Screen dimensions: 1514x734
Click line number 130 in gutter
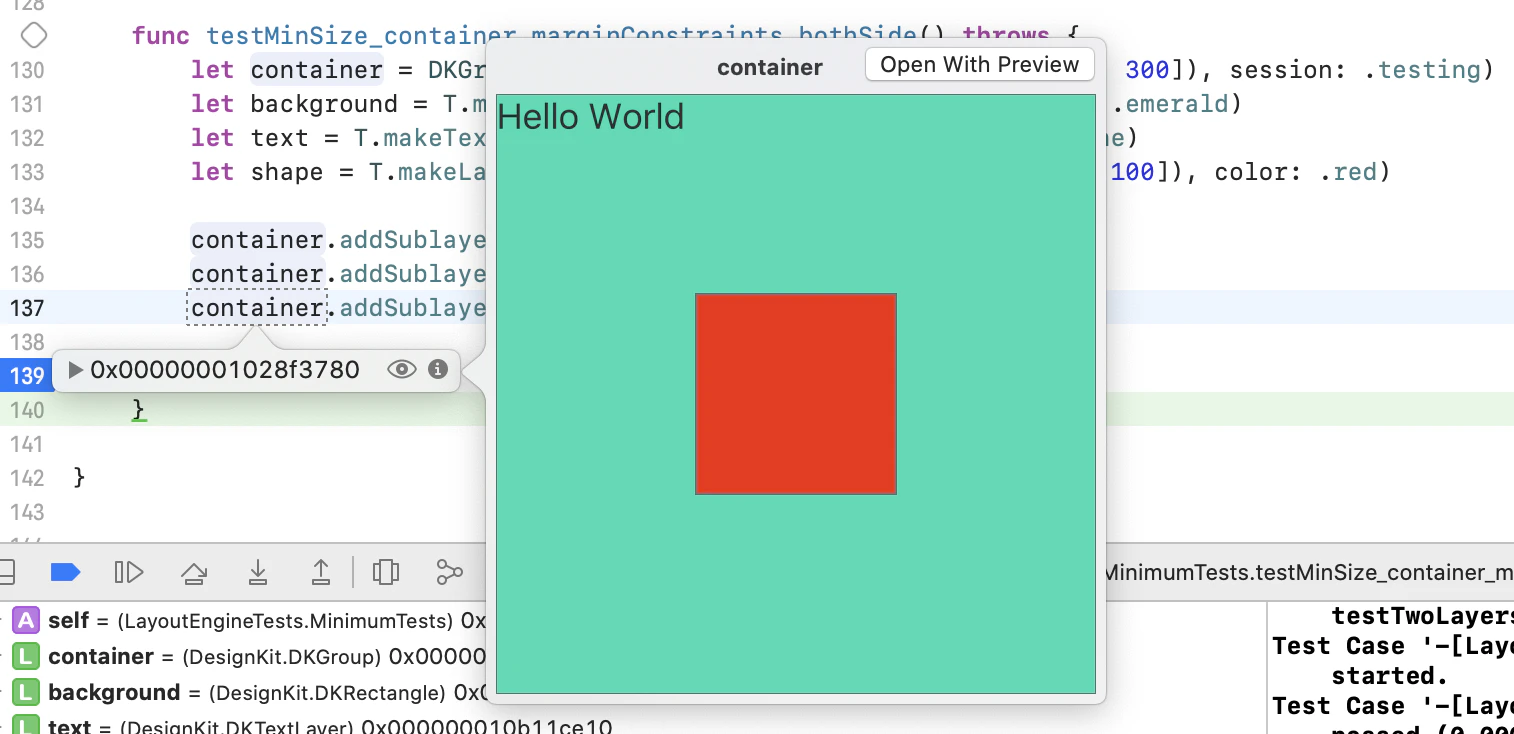[x=27, y=70]
